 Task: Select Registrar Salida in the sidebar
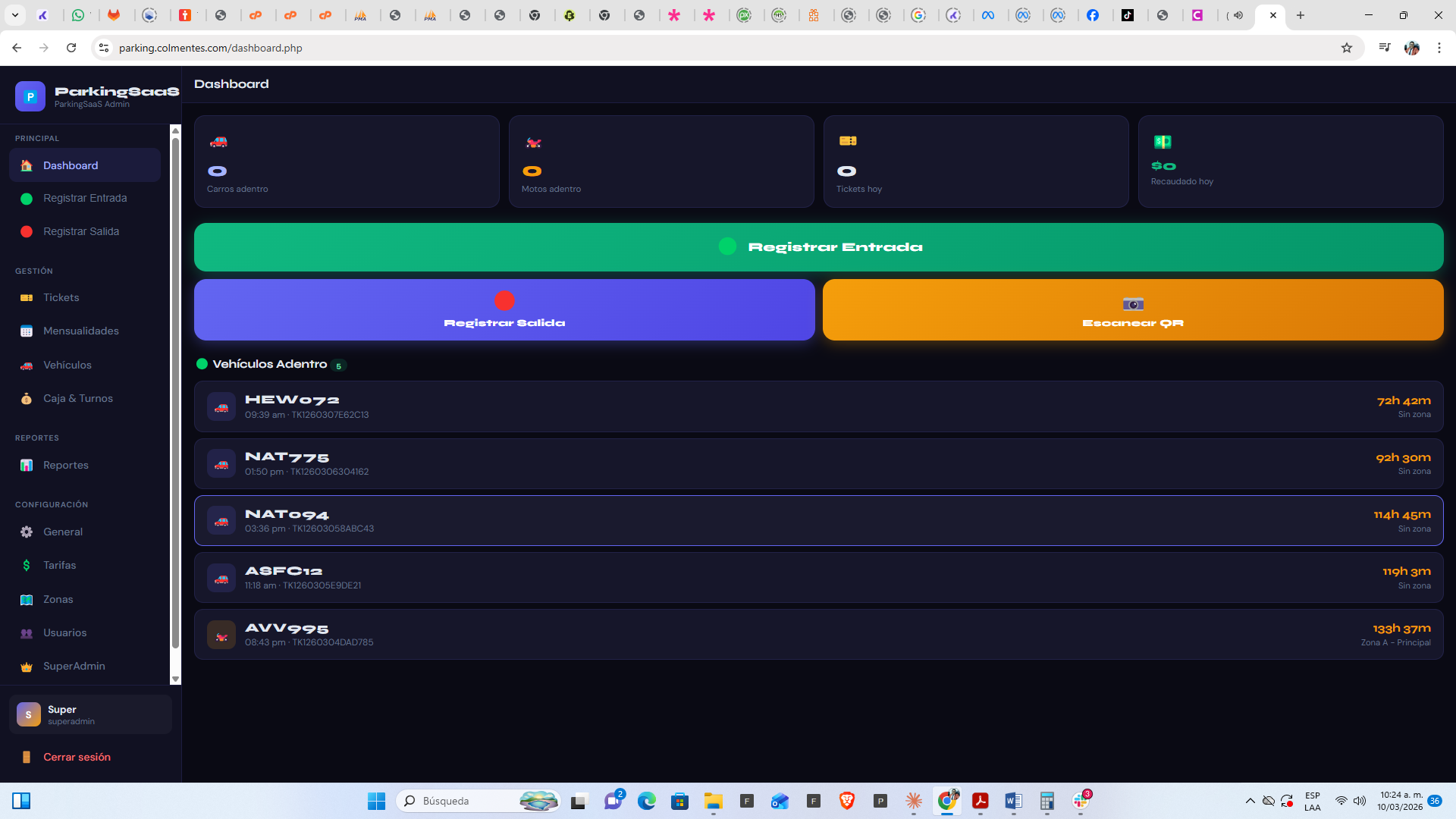pyautogui.click(x=80, y=232)
